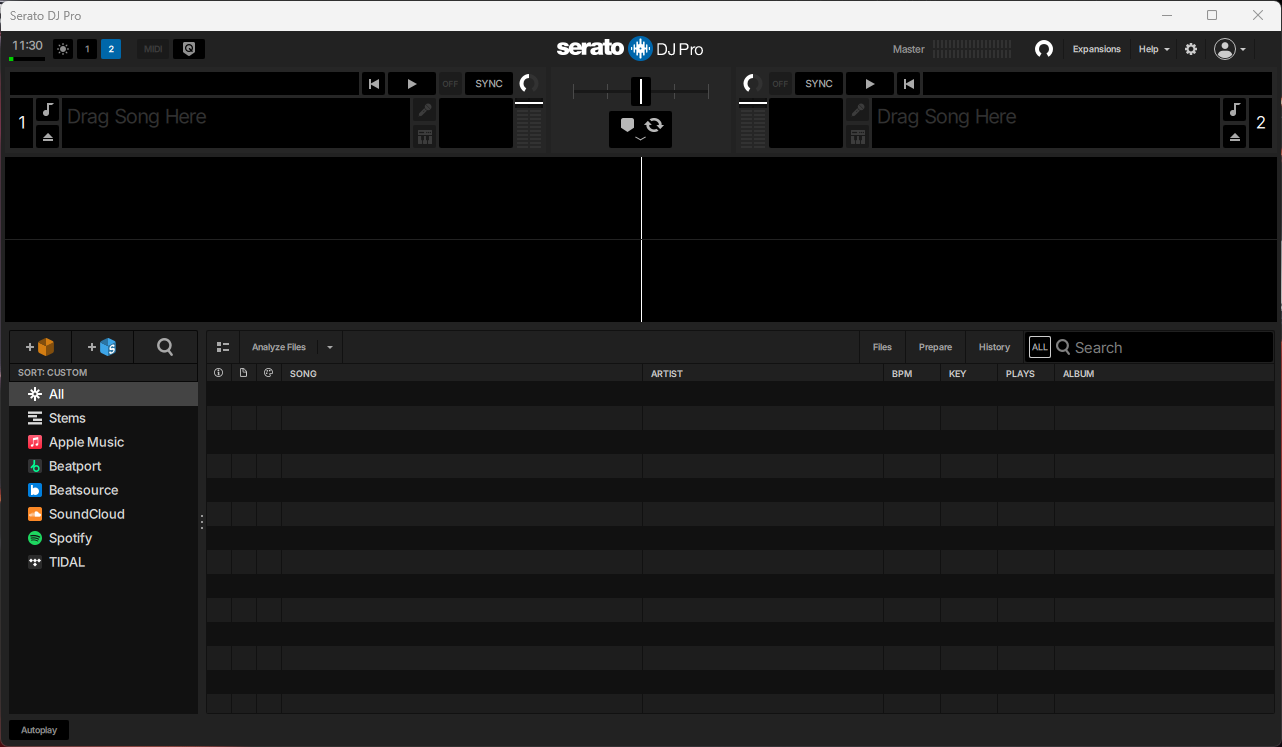Sort library by KEY column
This screenshot has width=1282, height=747.
pos(969,373)
